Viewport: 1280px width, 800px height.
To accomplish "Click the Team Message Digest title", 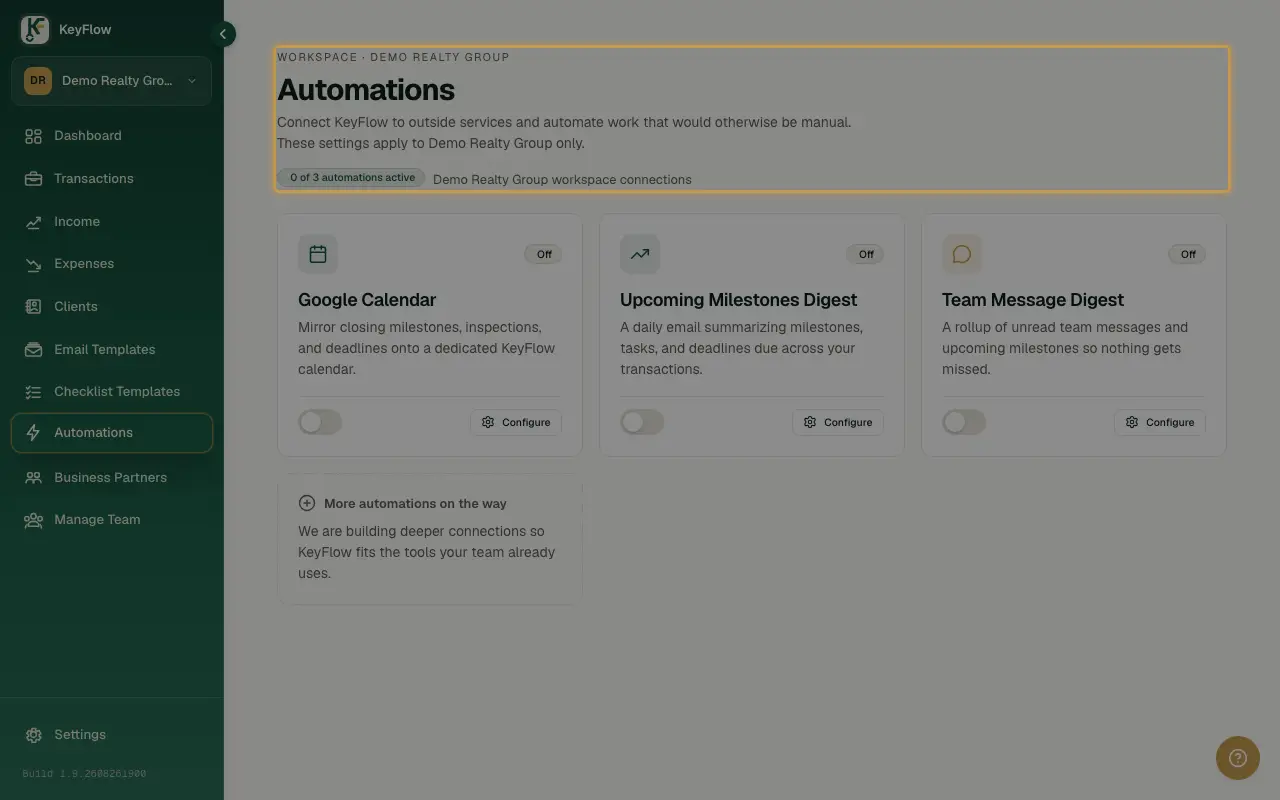I will 1033,300.
